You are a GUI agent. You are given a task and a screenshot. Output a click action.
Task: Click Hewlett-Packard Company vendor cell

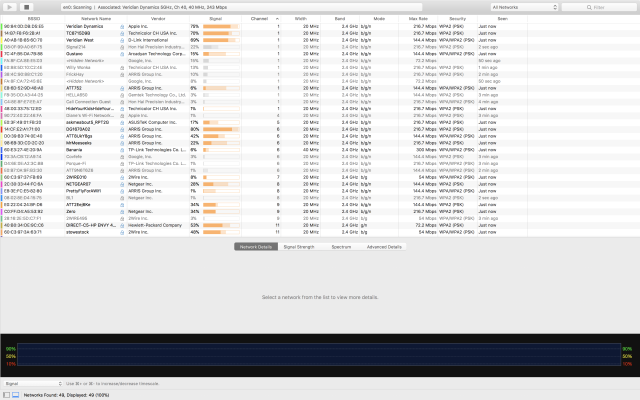pos(155,225)
